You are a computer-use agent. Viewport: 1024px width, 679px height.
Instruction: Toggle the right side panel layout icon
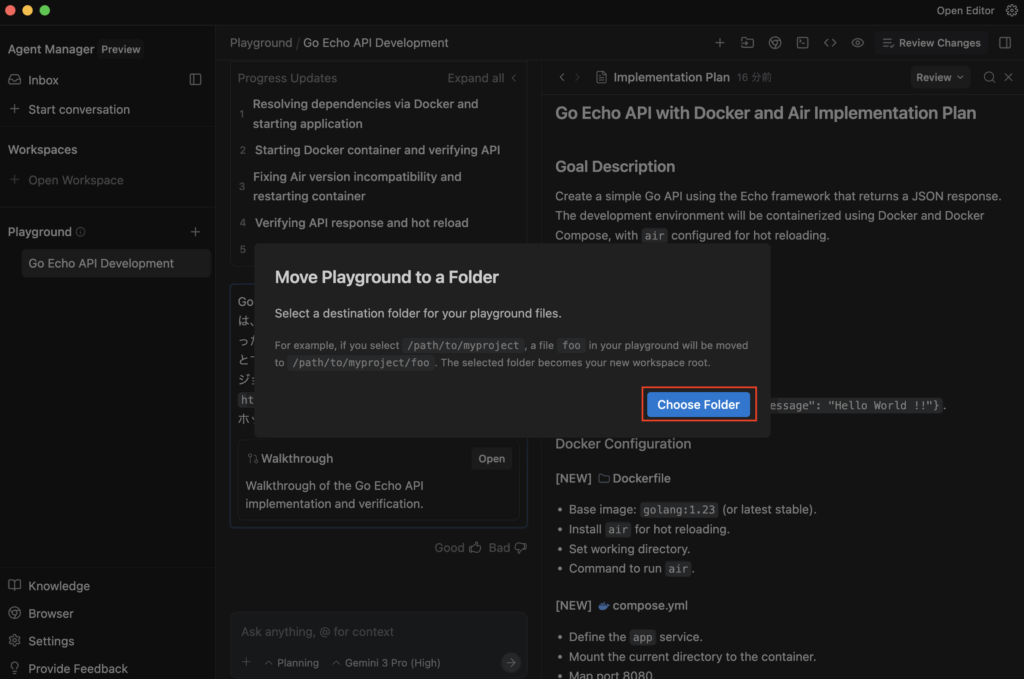pos(1005,43)
